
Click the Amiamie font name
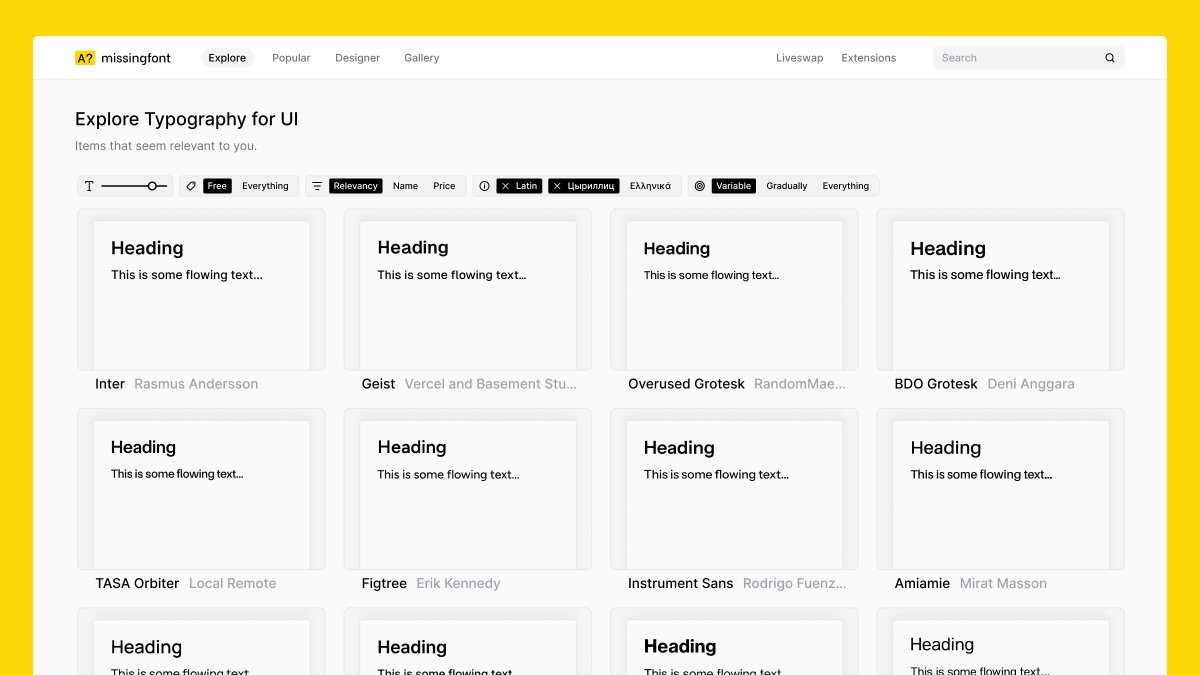(x=922, y=583)
